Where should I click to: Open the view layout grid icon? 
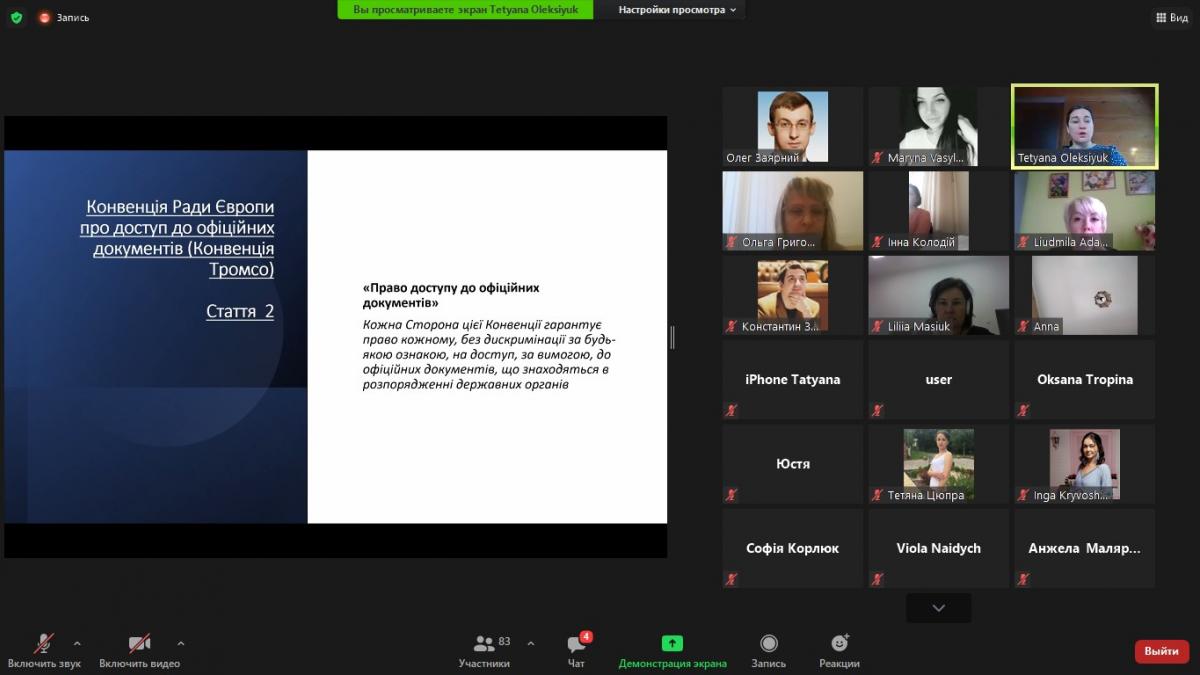[1161, 17]
